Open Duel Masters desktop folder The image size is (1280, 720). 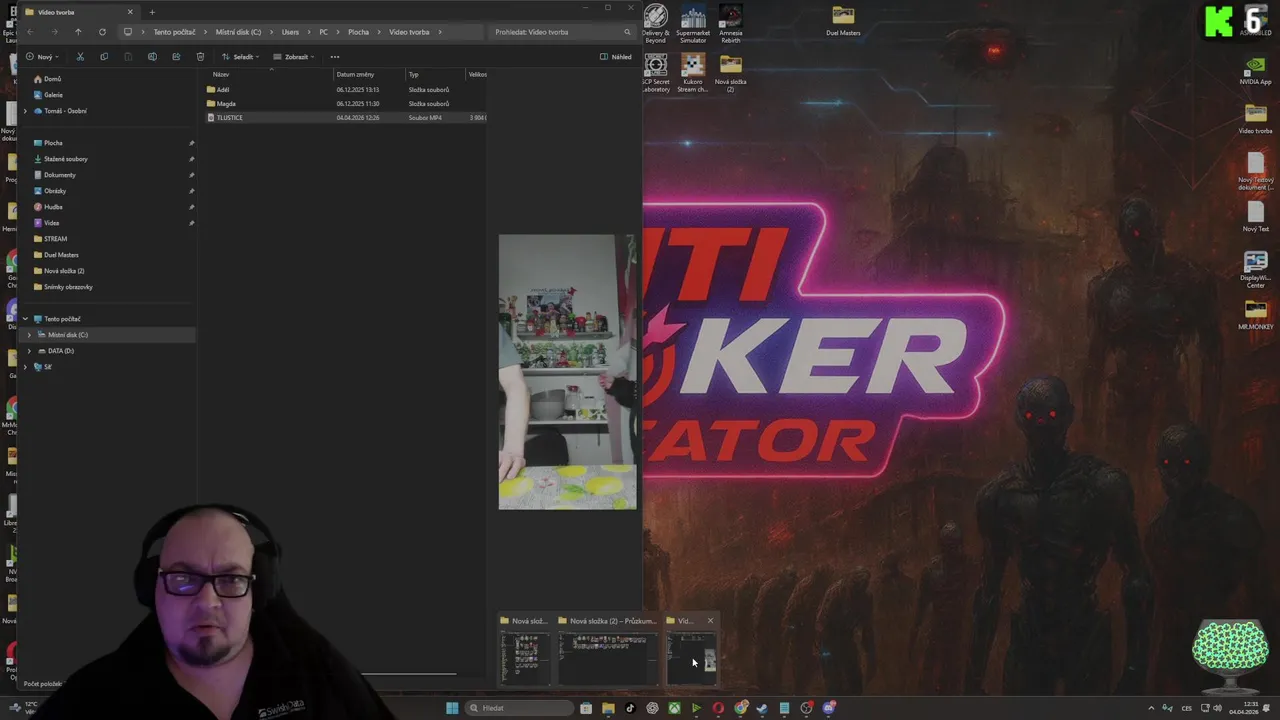click(x=843, y=21)
